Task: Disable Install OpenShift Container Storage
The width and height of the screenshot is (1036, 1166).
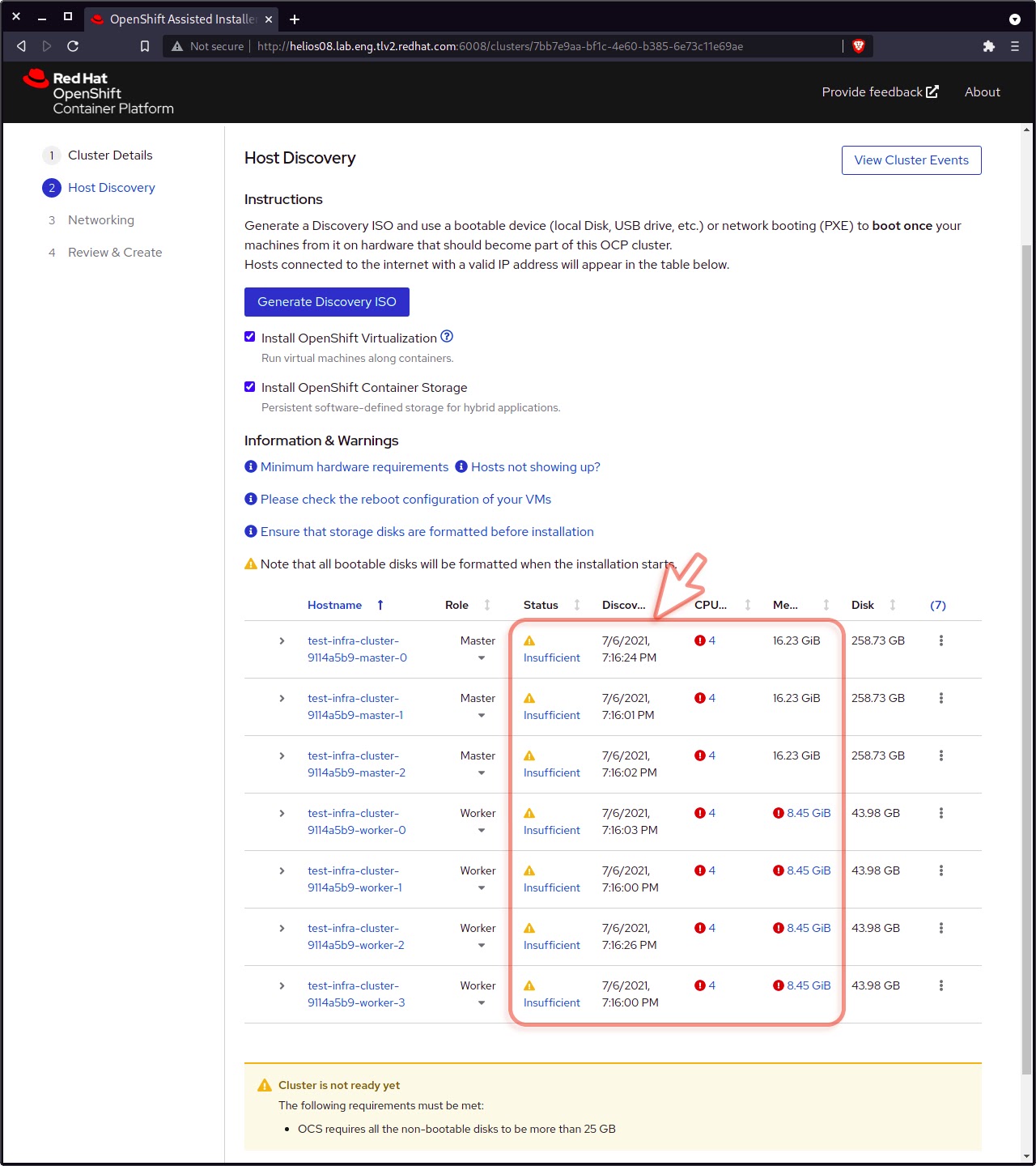Action: coord(249,386)
